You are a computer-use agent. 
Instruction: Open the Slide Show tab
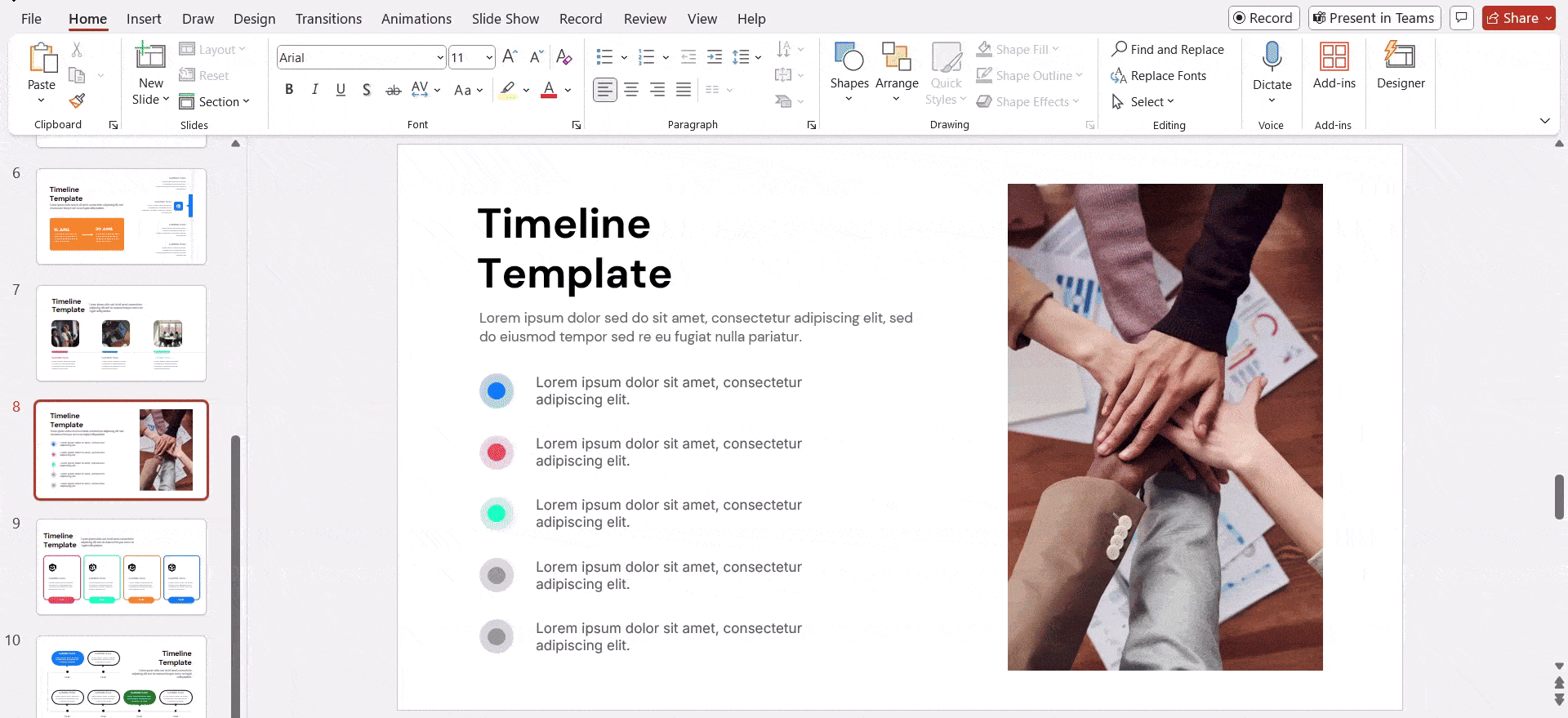(x=505, y=19)
